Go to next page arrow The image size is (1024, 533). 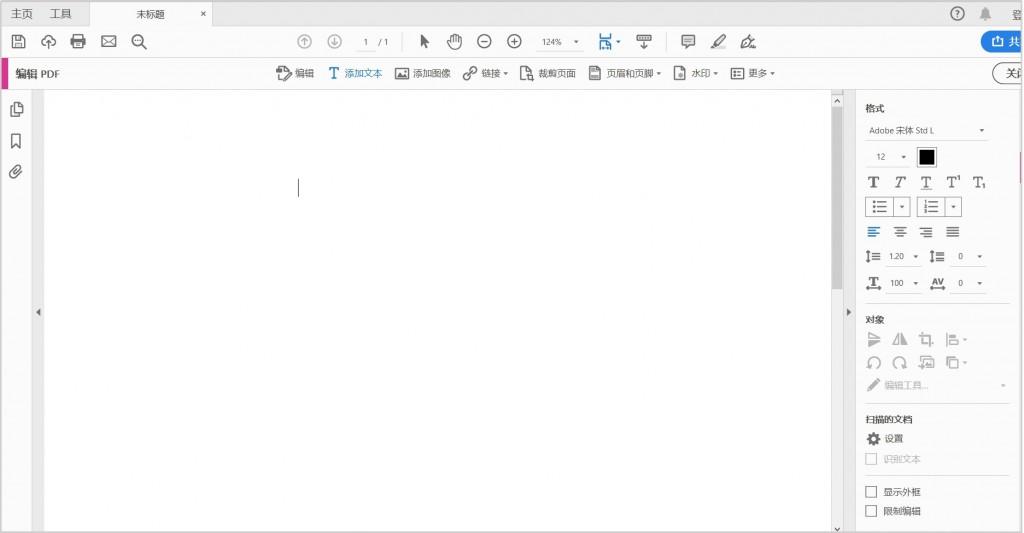[x=334, y=42]
